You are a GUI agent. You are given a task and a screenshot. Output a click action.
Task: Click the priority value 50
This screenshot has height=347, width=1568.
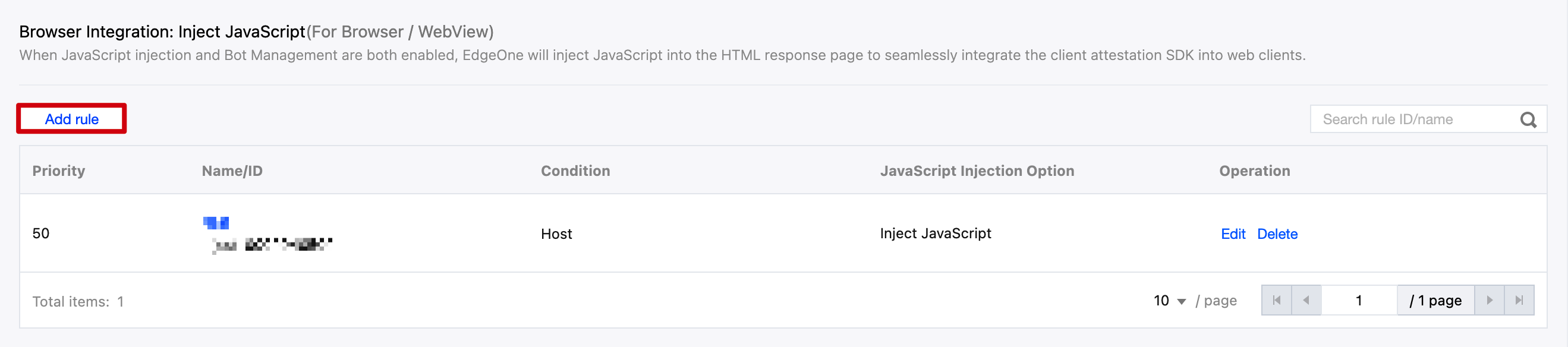point(41,233)
